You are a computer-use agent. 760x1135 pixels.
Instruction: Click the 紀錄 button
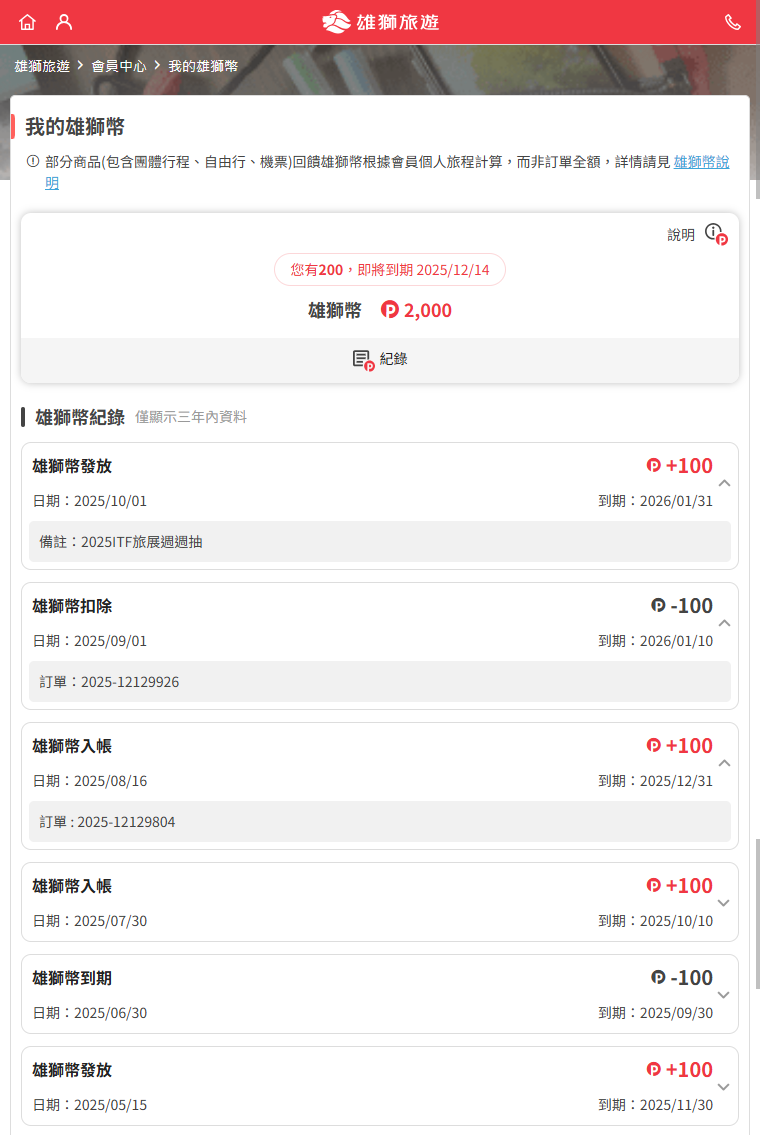tap(380, 360)
